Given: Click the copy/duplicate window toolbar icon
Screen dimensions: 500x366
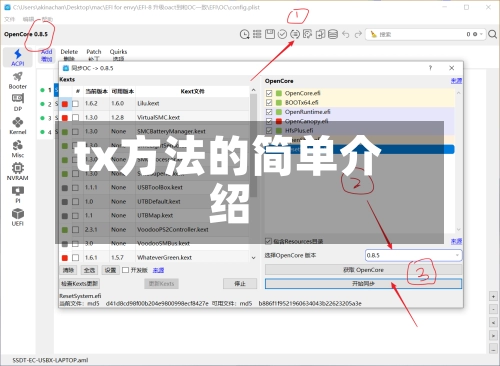Looking at the screenshot, I should pyautogui.click(x=320, y=34).
